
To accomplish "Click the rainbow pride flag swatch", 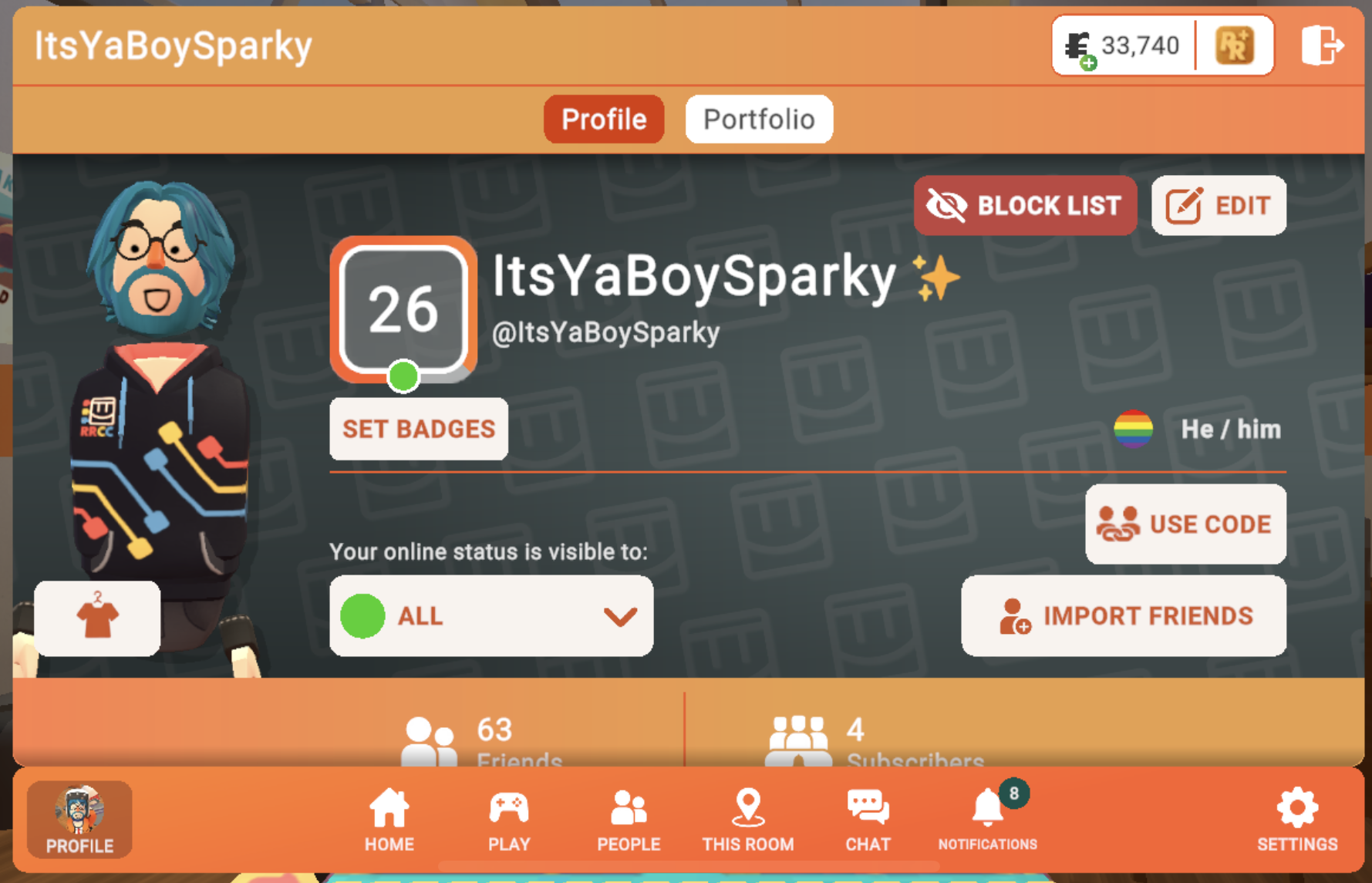I will click(x=1133, y=429).
